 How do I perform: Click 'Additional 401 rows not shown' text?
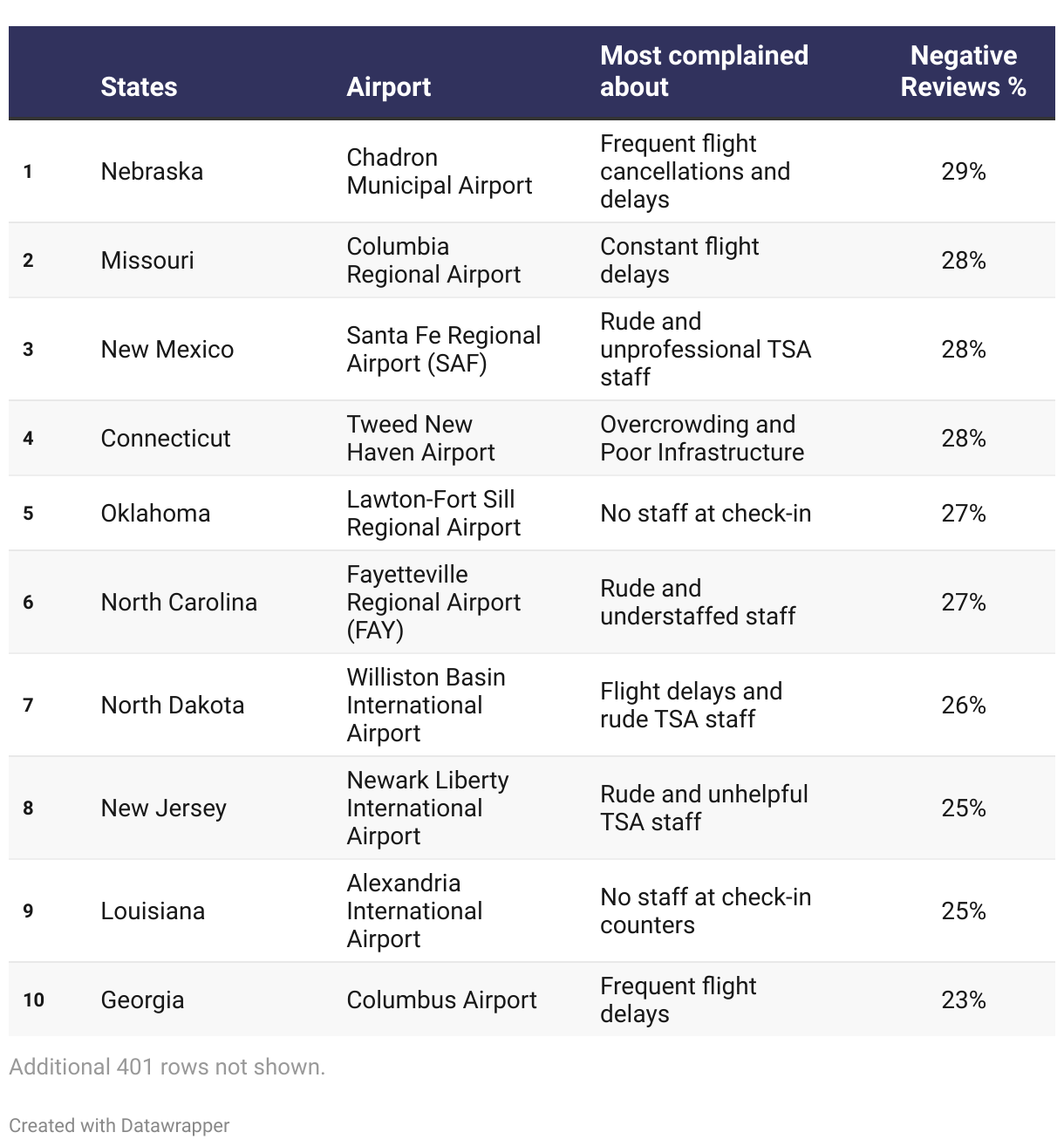pos(167,1068)
